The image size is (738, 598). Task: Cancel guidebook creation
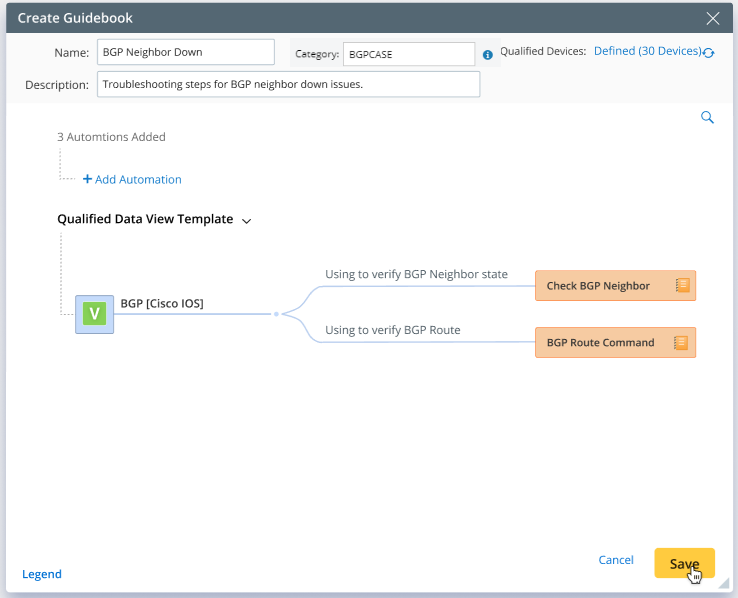click(x=616, y=560)
